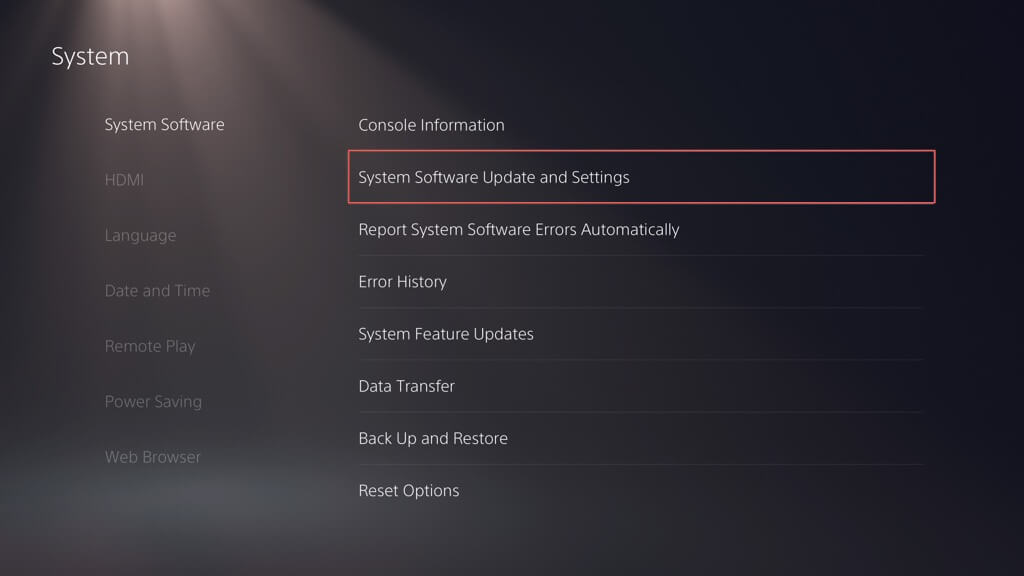Click the System page title
The height and width of the screenshot is (576, 1024).
pos(90,56)
